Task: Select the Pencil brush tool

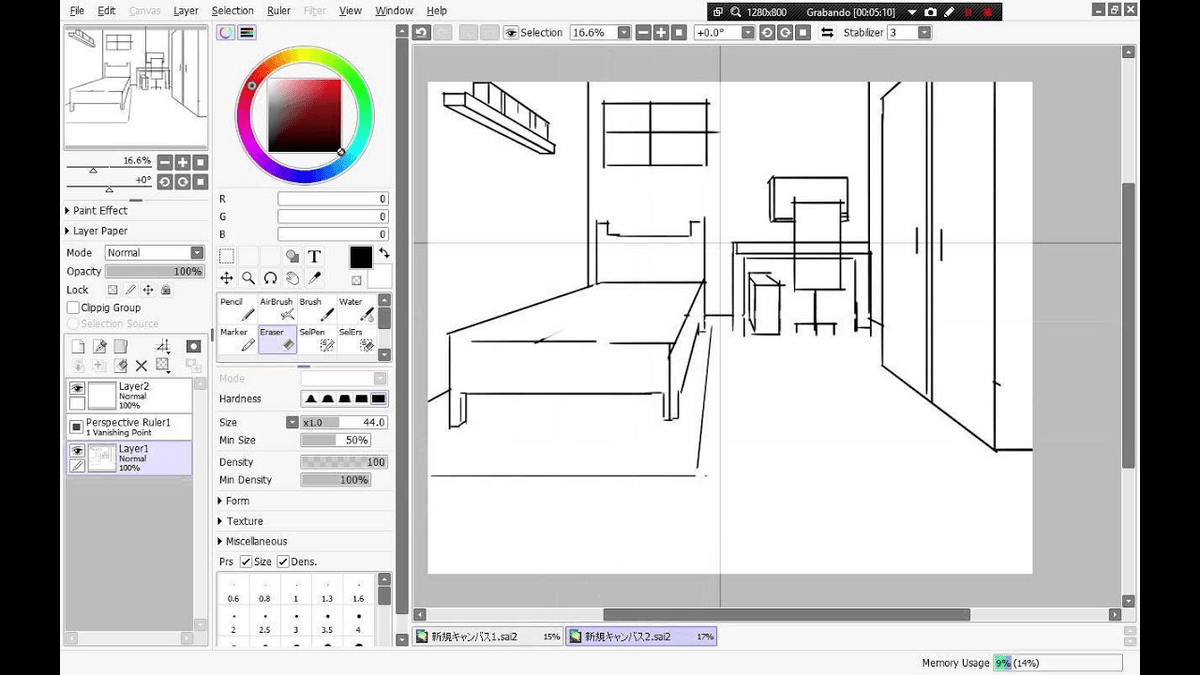Action: [x=236, y=310]
